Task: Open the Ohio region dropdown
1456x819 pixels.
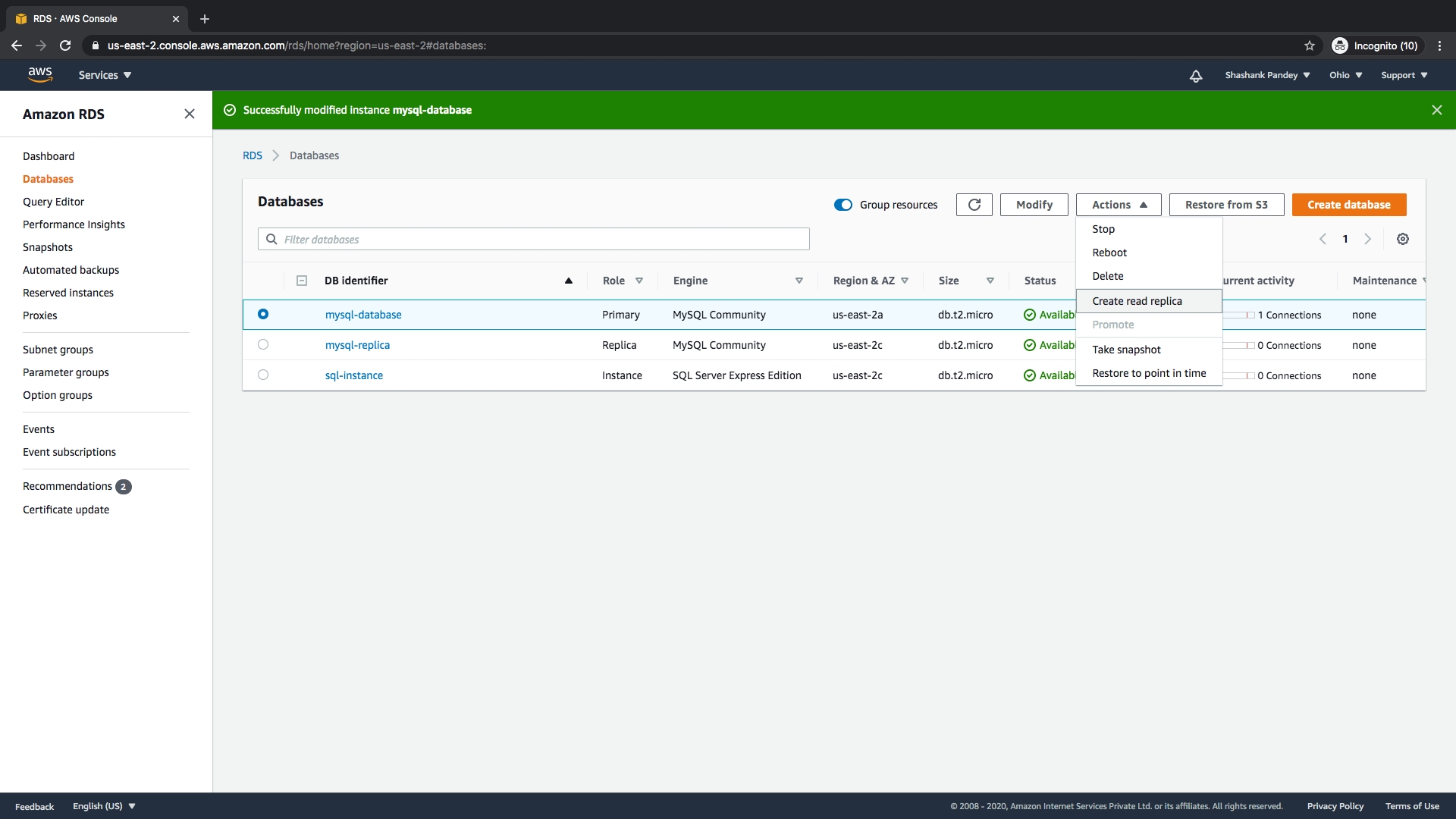Action: pos(1345,75)
